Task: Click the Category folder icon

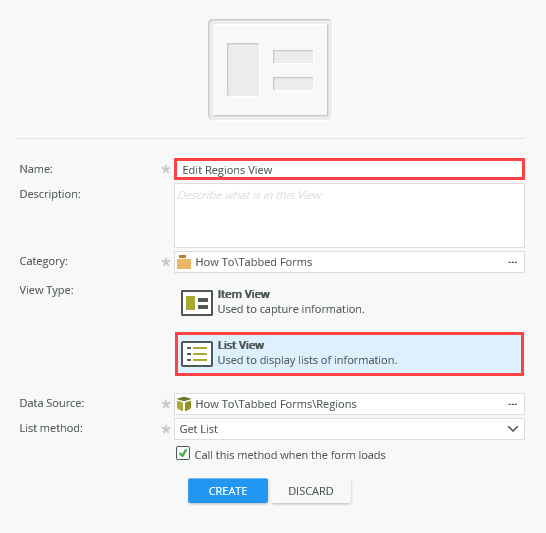Action: pos(184,262)
